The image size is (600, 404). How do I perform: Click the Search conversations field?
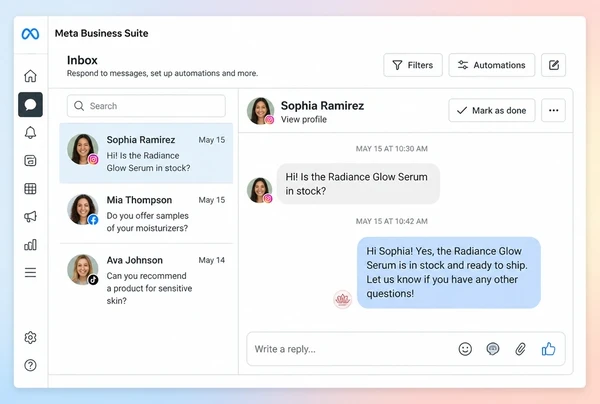coord(146,106)
